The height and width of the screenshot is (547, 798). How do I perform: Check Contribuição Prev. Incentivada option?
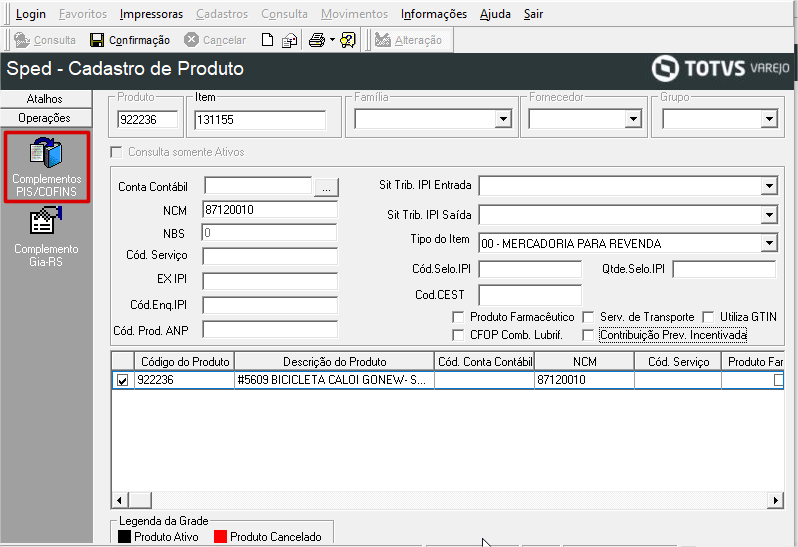coord(588,335)
